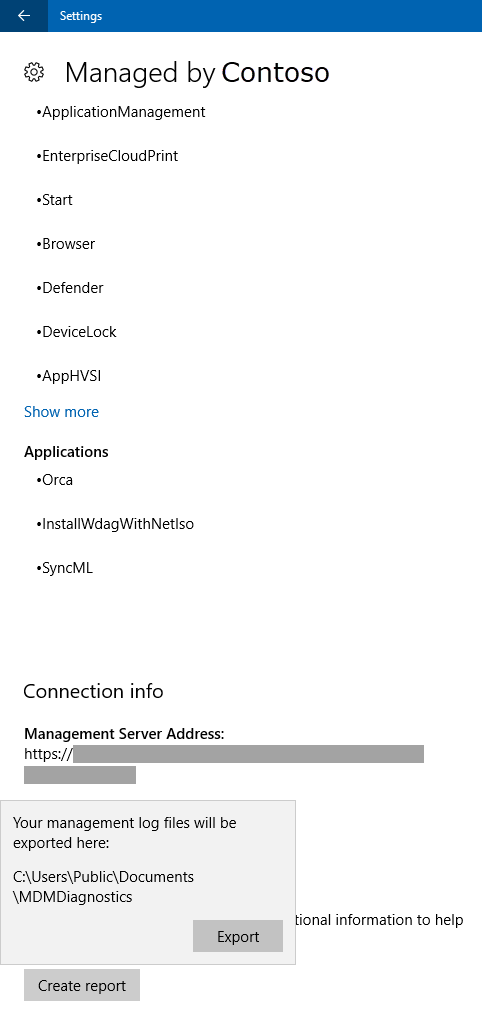Image resolution: width=482 pixels, height=1025 pixels.
Task: Select the ApplicationManagement policy item
Action: click(121, 112)
